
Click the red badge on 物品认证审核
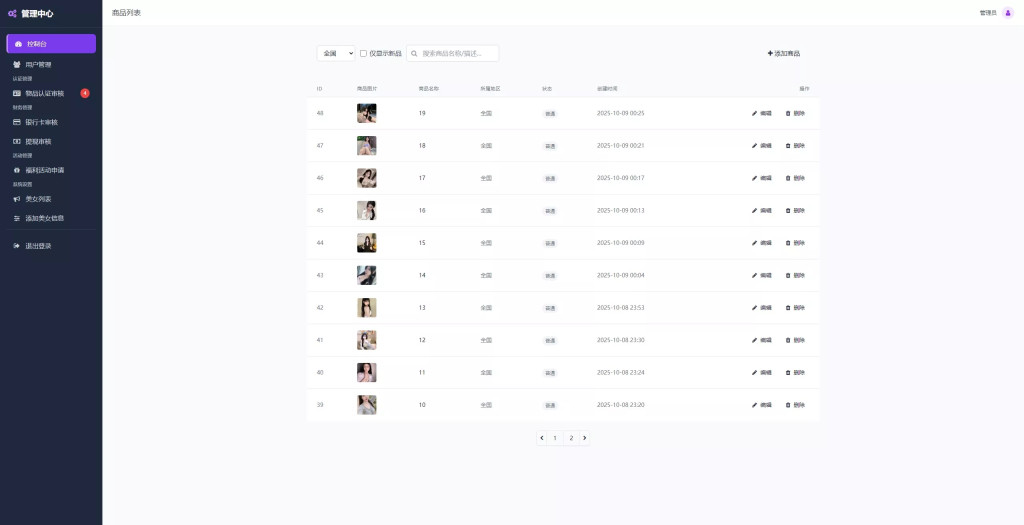[x=85, y=93]
